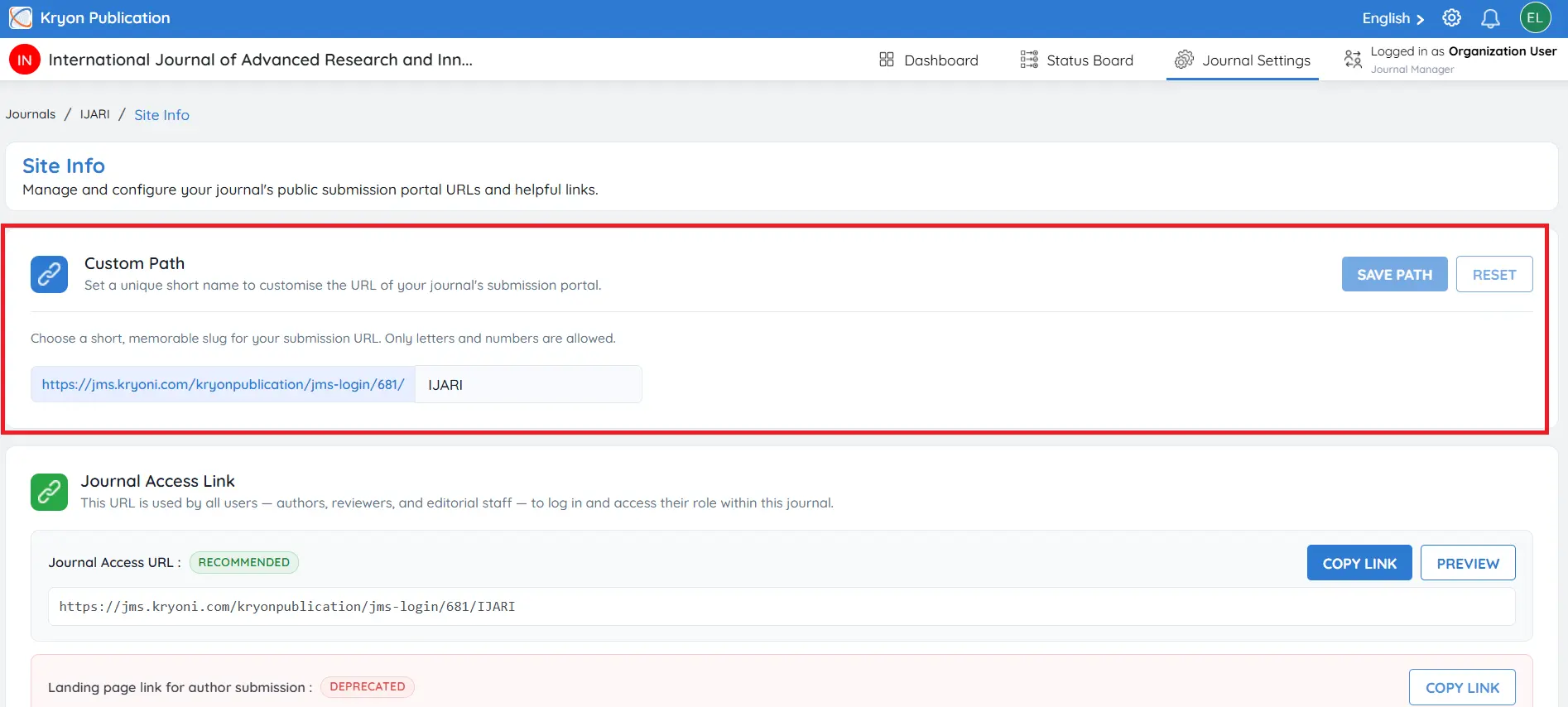Select the Journal Settings tab
The width and height of the screenshot is (1568, 707).
coord(1243,60)
